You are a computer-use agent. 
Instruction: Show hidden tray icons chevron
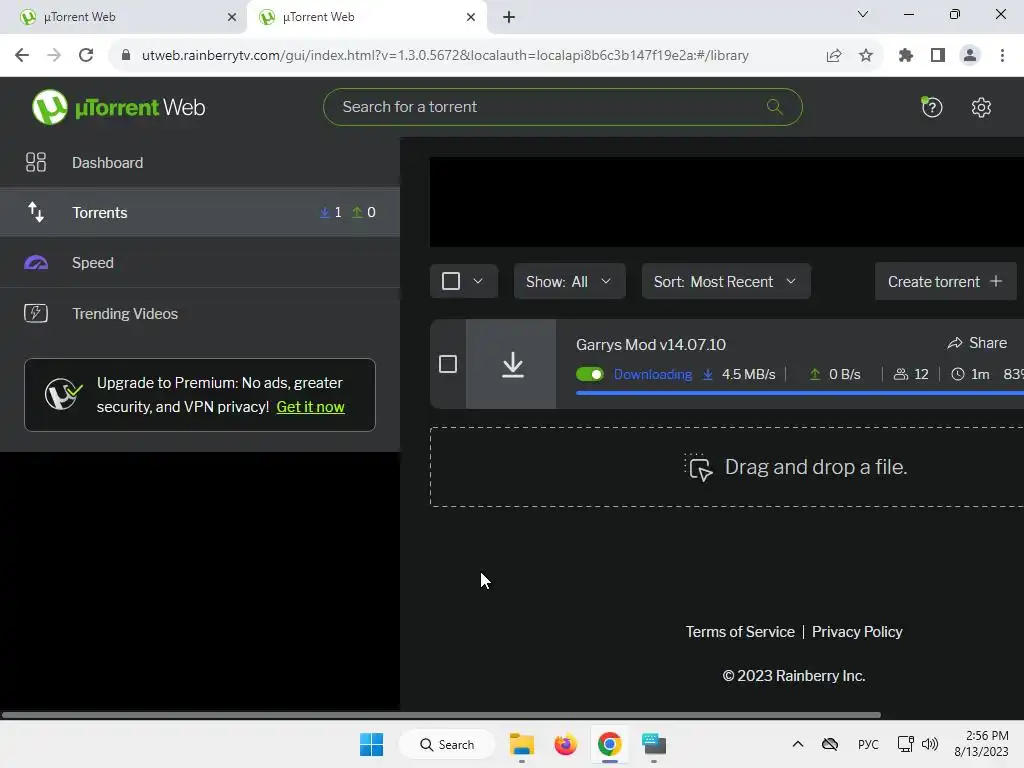point(797,744)
